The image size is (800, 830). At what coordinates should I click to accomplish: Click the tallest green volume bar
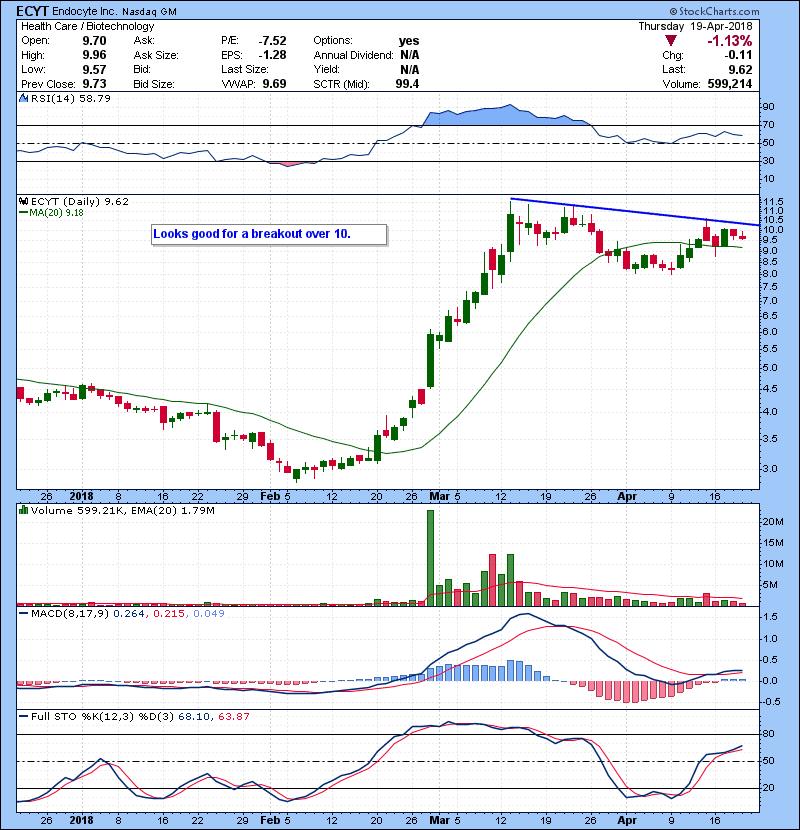pyautogui.click(x=430, y=558)
